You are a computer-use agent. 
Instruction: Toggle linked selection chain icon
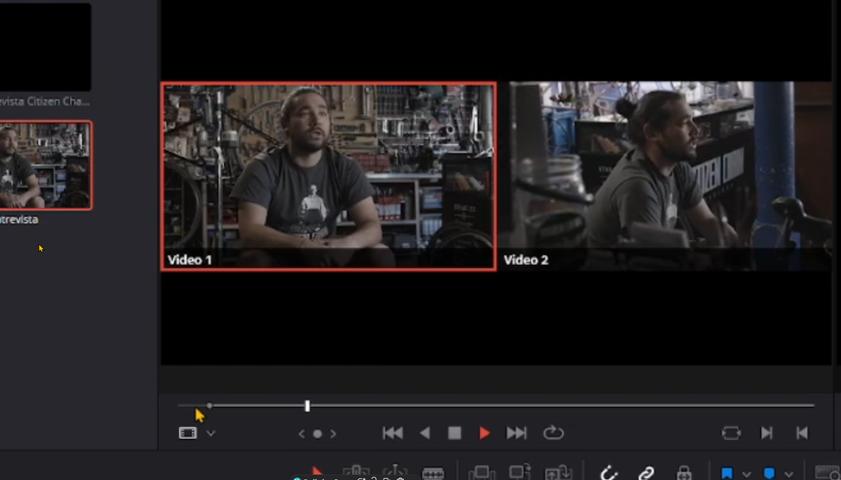[647, 473]
